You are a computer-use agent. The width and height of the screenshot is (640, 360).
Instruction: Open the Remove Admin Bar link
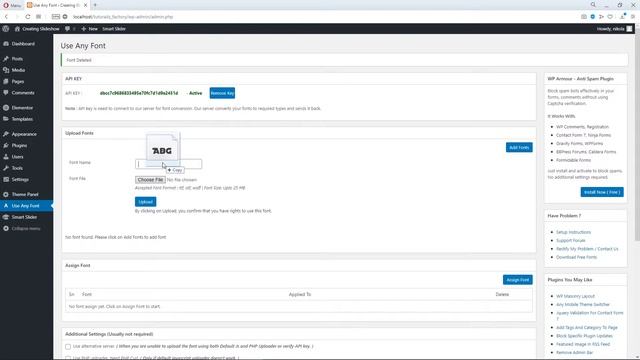[x=574, y=353]
